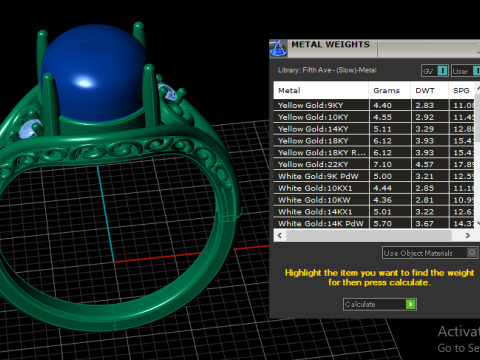Click the 5.00 grams value
Image resolution: width=480 pixels, height=360 pixels.
coord(382,176)
